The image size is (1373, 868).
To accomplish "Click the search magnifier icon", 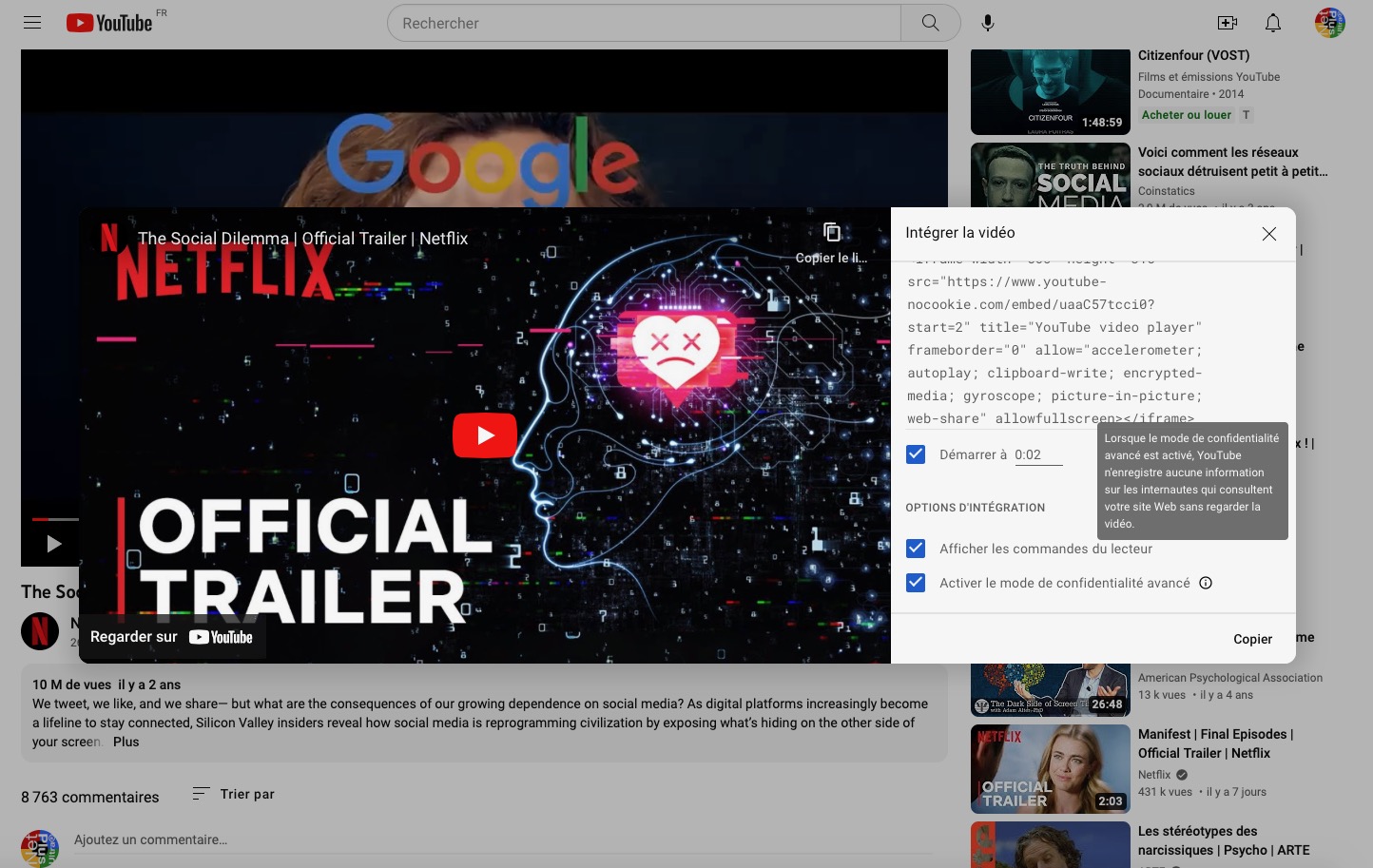I will (x=930, y=23).
